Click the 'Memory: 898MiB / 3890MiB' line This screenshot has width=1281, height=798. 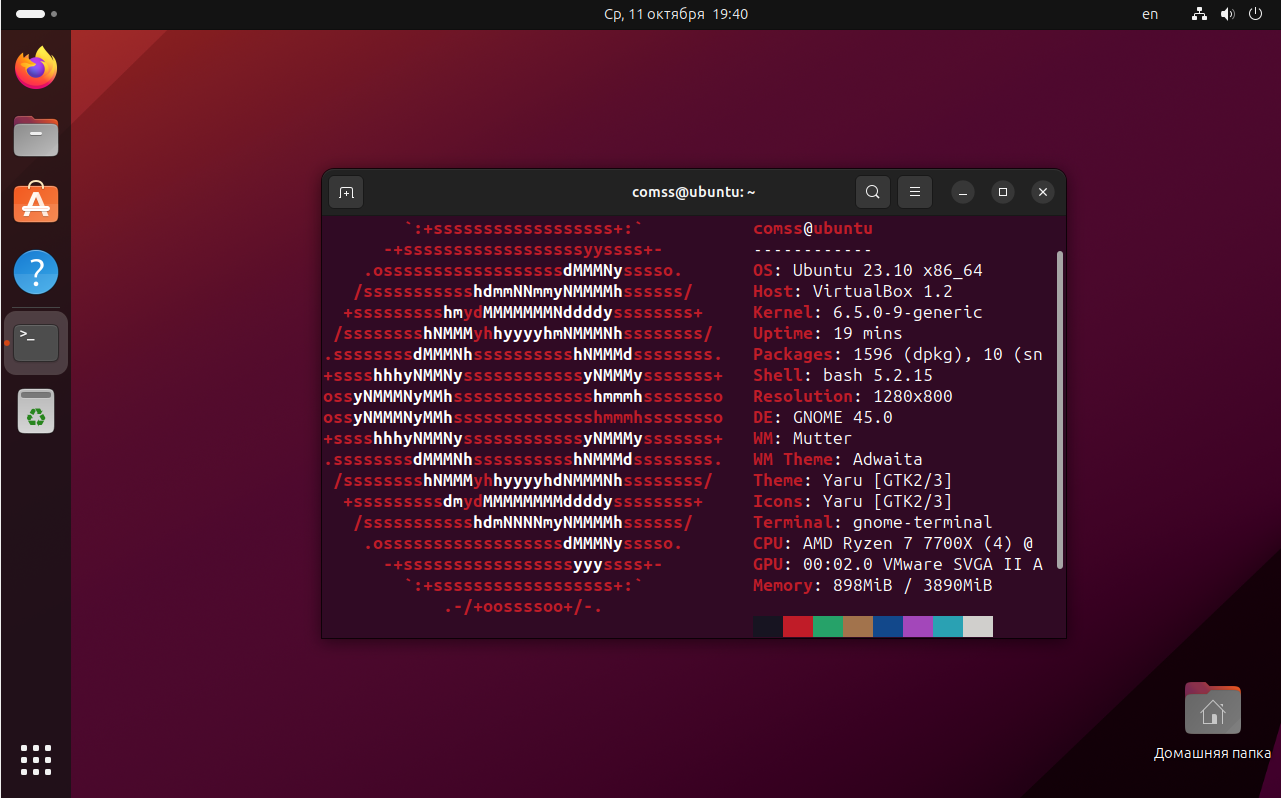click(873, 585)
